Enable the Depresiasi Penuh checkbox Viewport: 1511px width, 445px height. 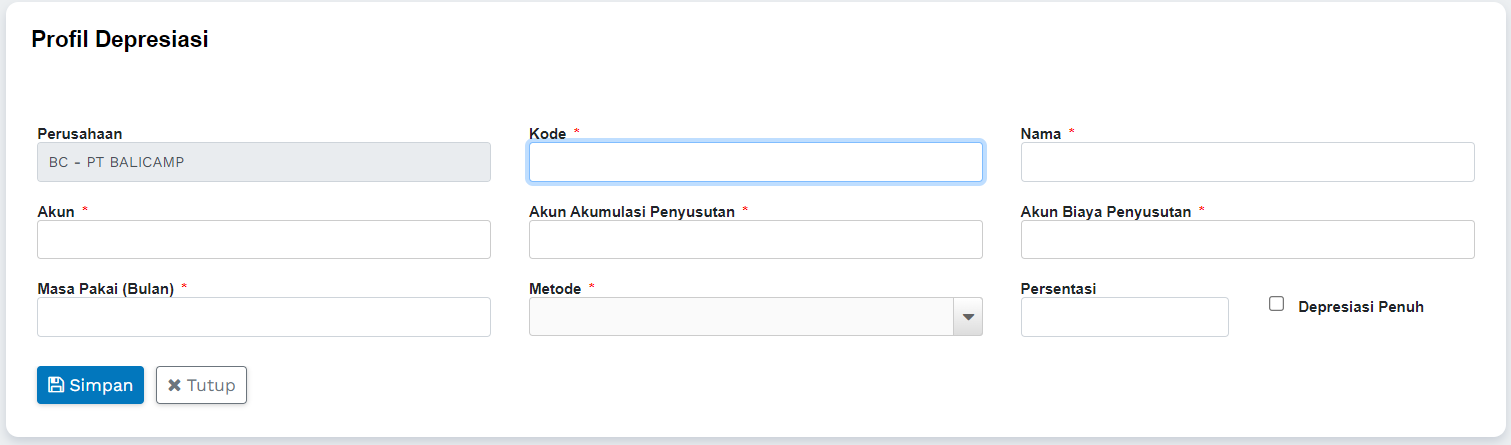click(1276, 304)
